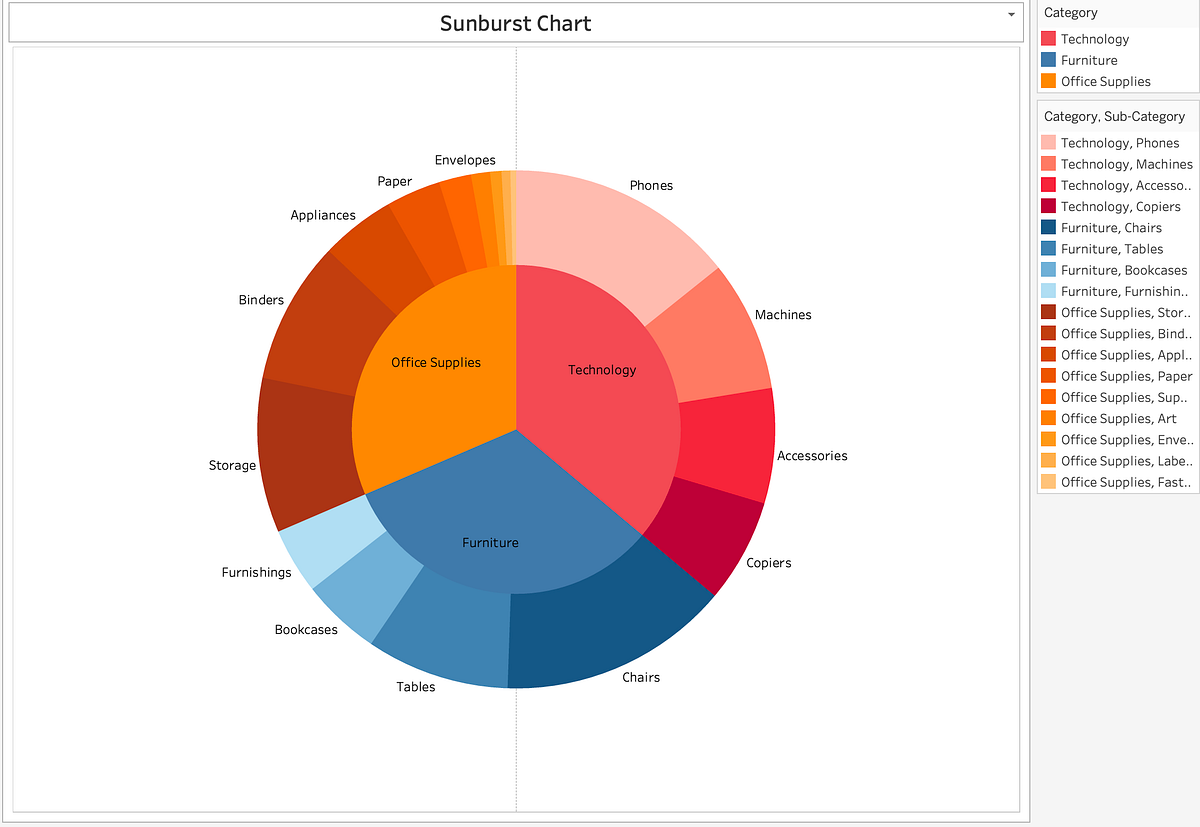Open the chart options dropdown near the title
The width and height of the screenshot is (1200, 827).
[x=1011, y=15]
